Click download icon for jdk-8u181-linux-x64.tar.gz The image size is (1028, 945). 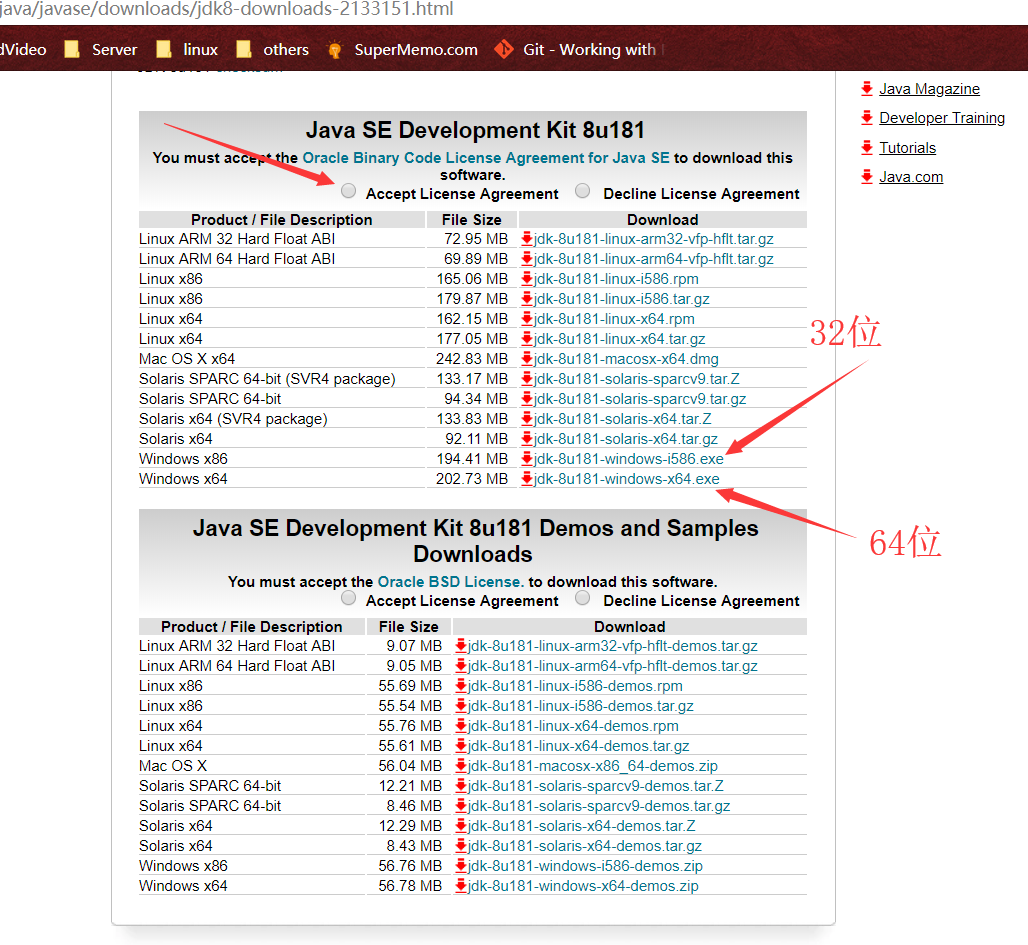(526, 339)
